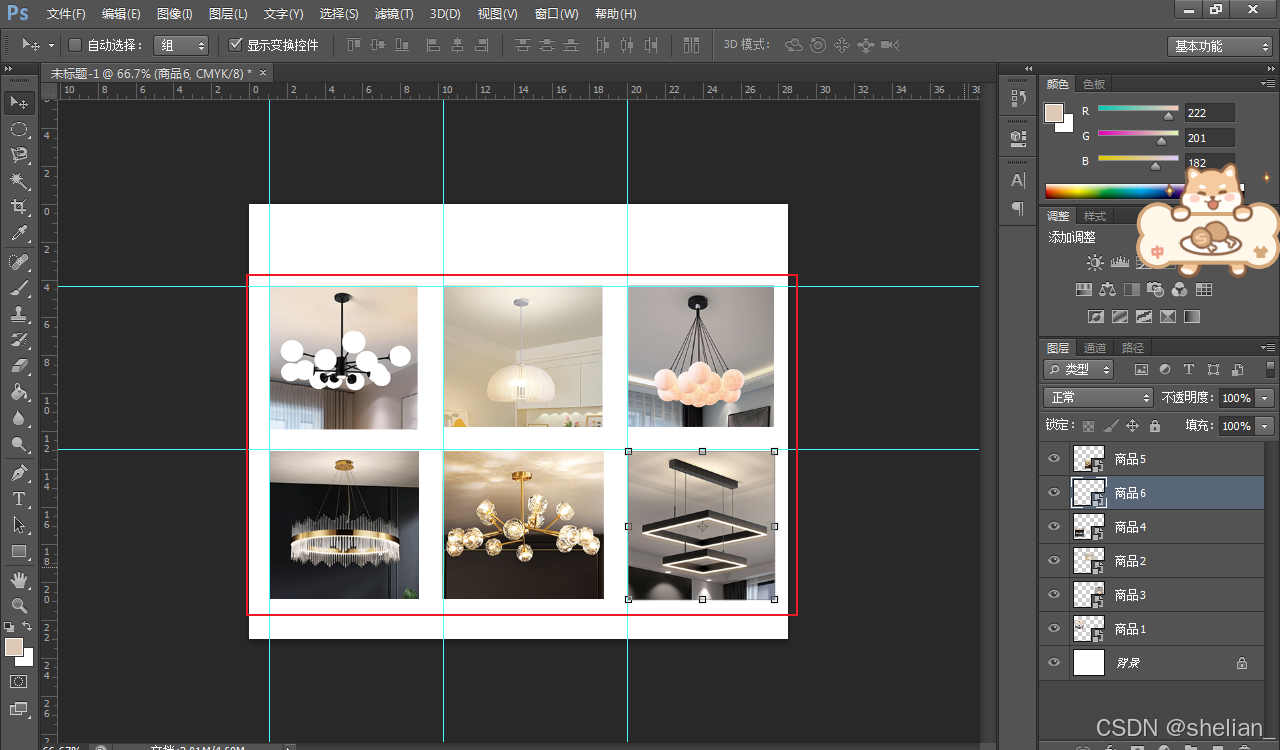This screenshot has height=750, width=1280.
Task: Open the layer filter 类型 dropdown
Action: 1079,369
